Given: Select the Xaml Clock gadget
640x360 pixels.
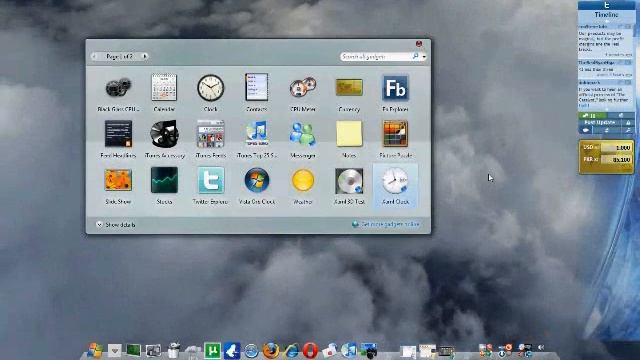Looking at the screenshot, I should coord(395,185).
